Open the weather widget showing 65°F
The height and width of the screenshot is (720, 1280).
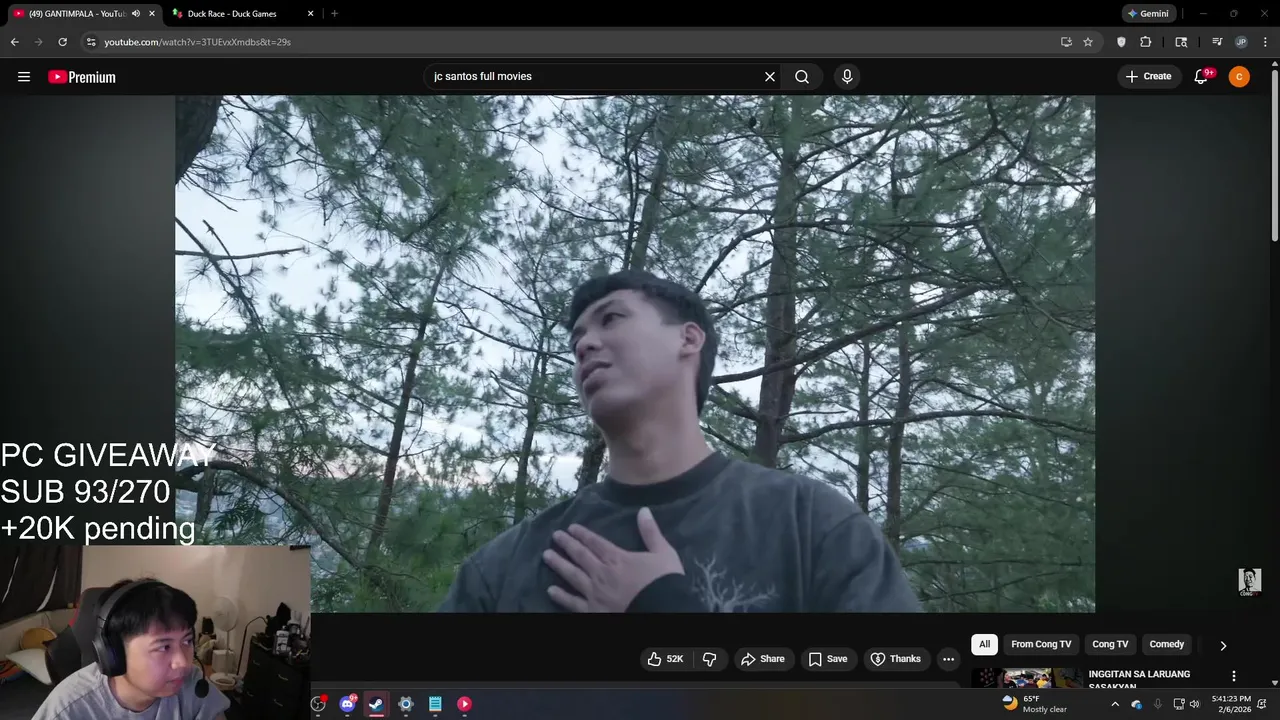[1036, 704]
